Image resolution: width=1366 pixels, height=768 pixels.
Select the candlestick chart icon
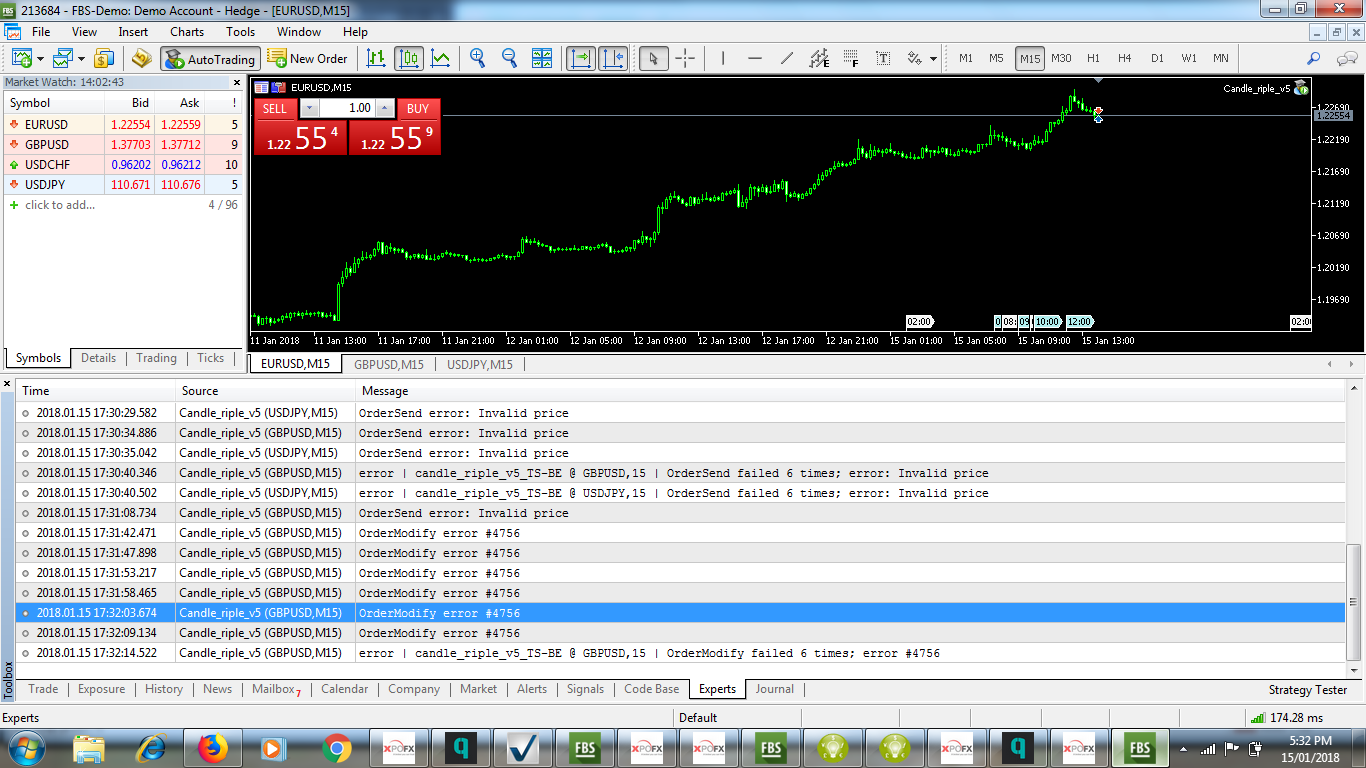click(408, 58)
